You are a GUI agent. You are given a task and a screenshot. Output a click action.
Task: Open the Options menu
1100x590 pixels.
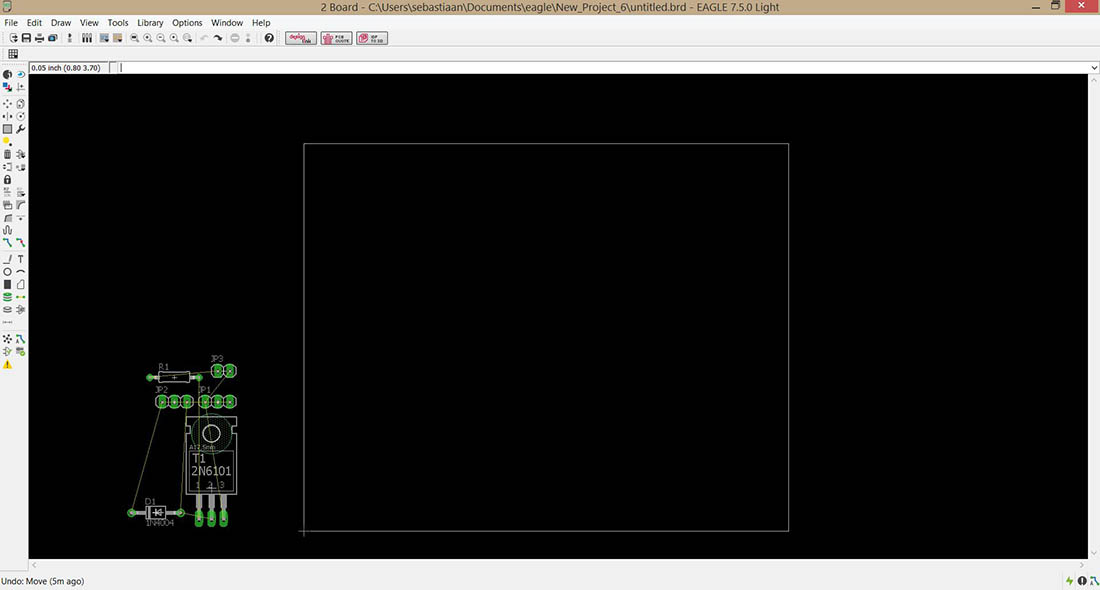point(187,22)
